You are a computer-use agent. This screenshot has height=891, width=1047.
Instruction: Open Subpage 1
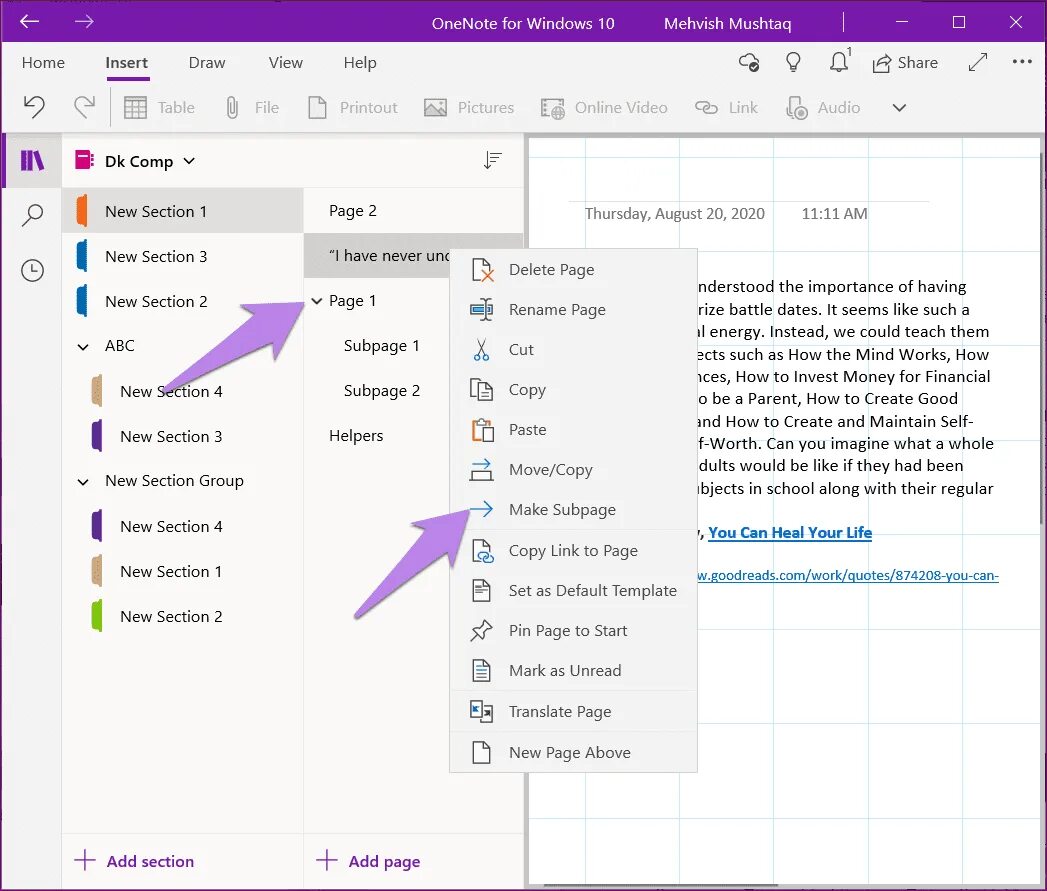click(381, 345)
